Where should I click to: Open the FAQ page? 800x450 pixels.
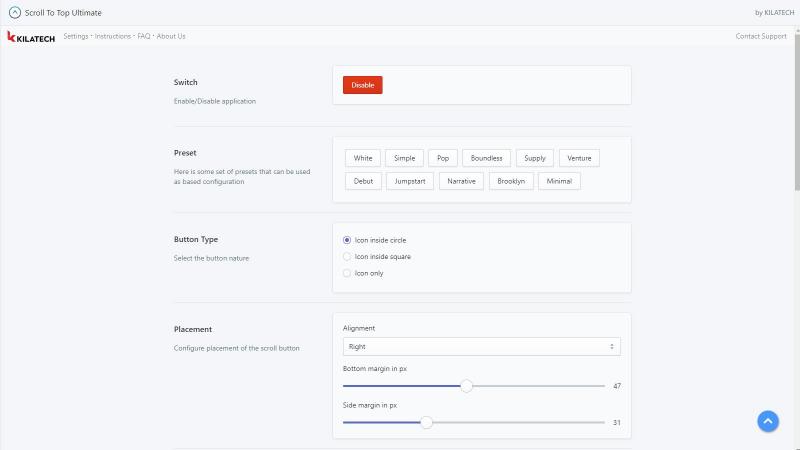click(144, 36)
